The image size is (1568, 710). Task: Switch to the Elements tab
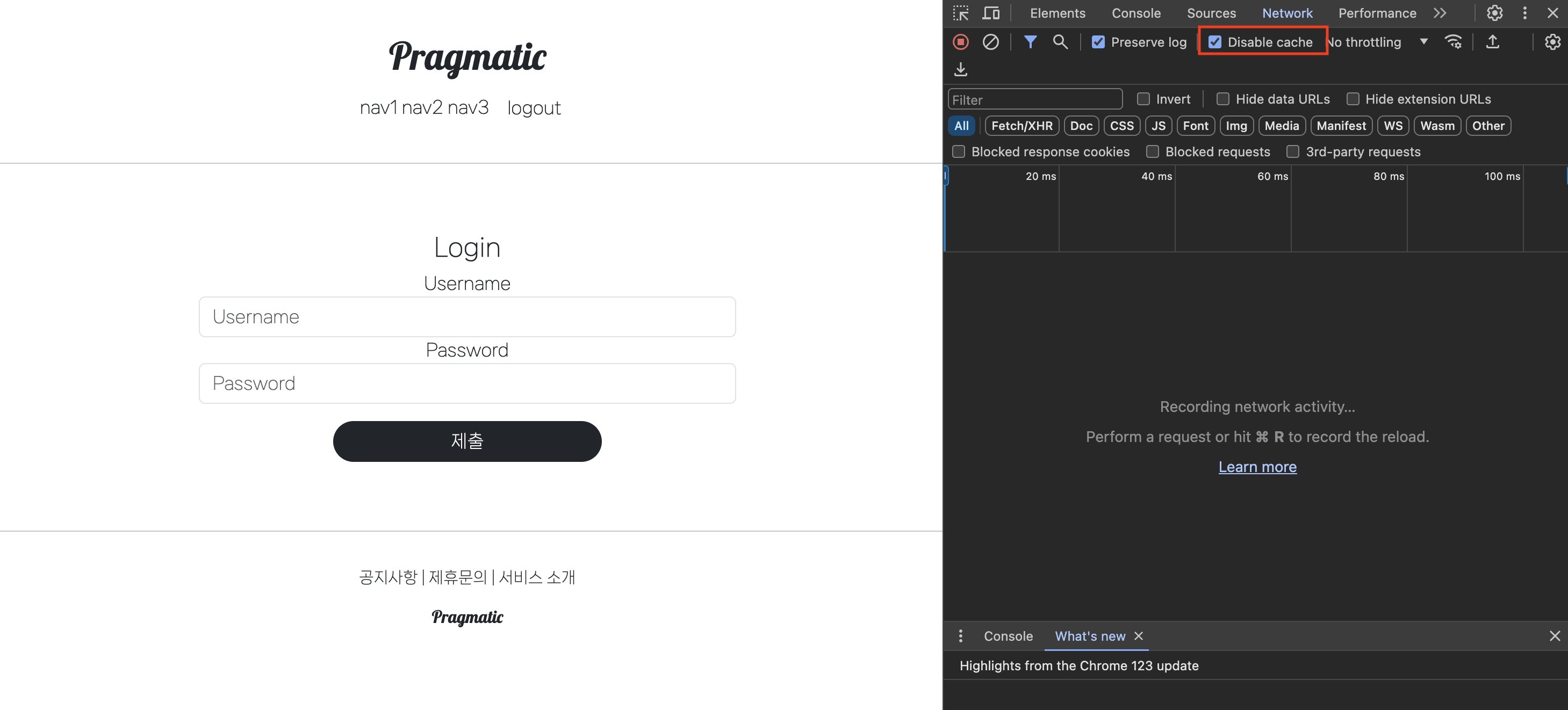coord(1058,13)
